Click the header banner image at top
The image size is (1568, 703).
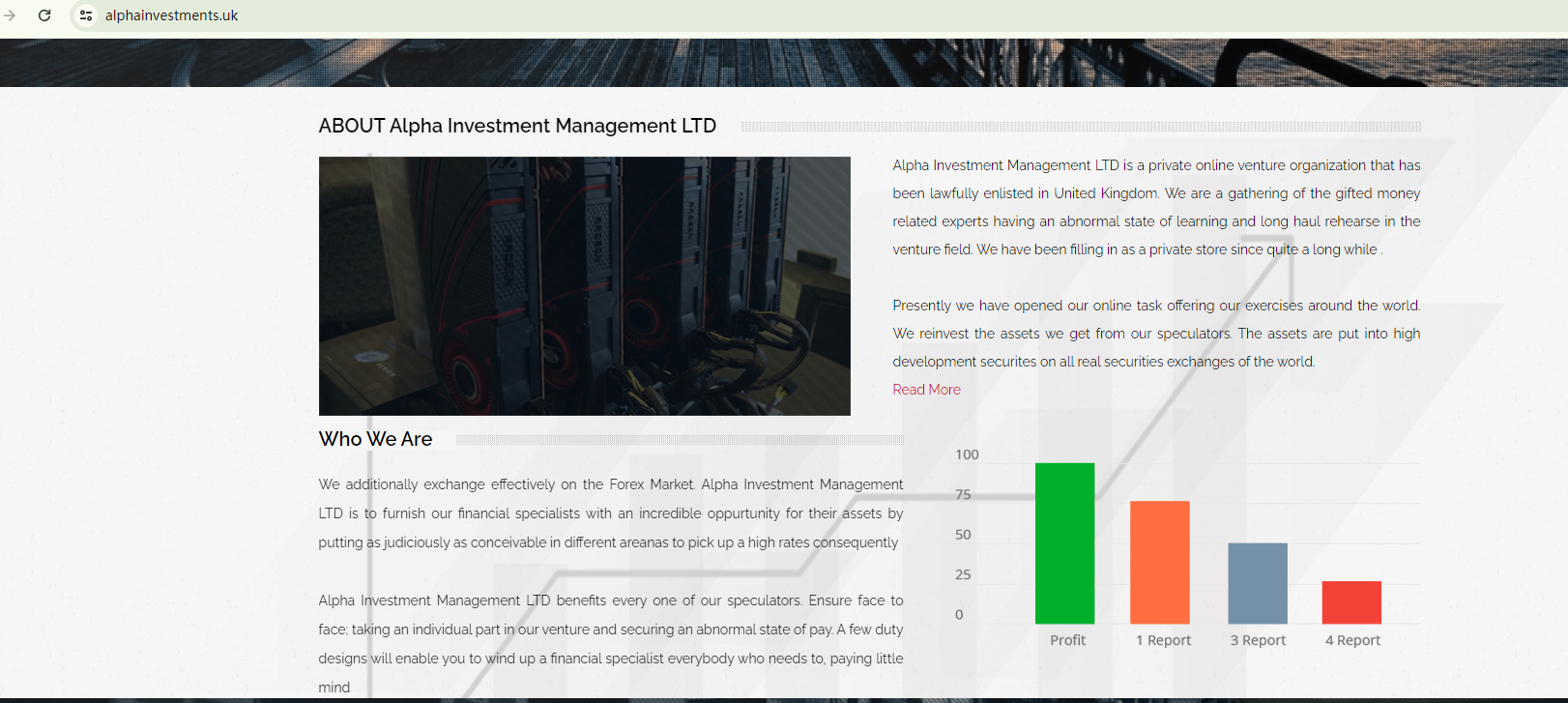pyautogui.click(x=783, y=63)
